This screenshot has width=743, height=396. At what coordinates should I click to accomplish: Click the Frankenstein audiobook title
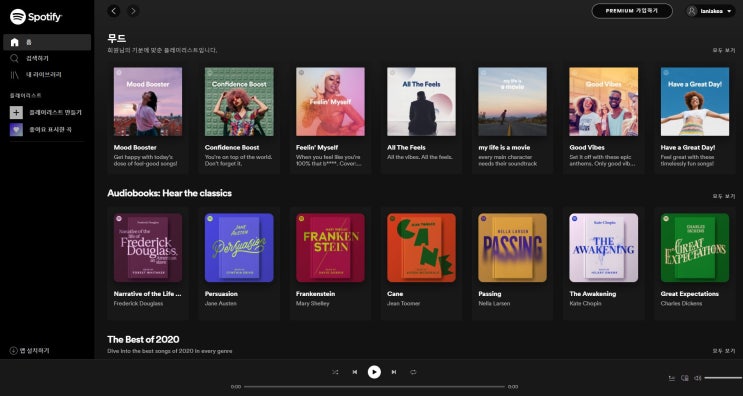point(316,294)
